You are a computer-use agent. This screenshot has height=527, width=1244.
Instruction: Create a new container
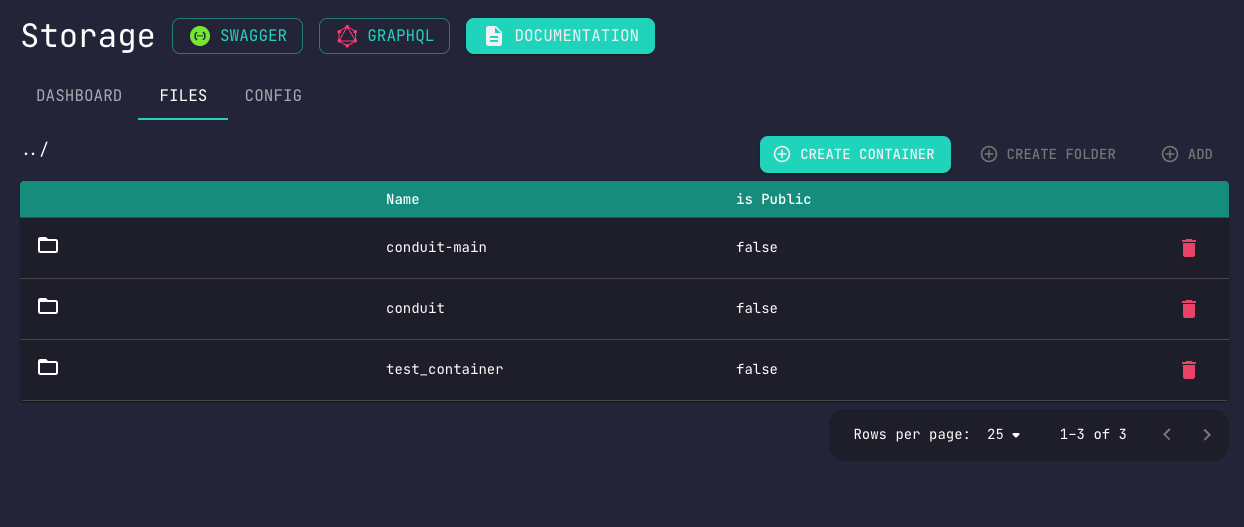[855, 154]
